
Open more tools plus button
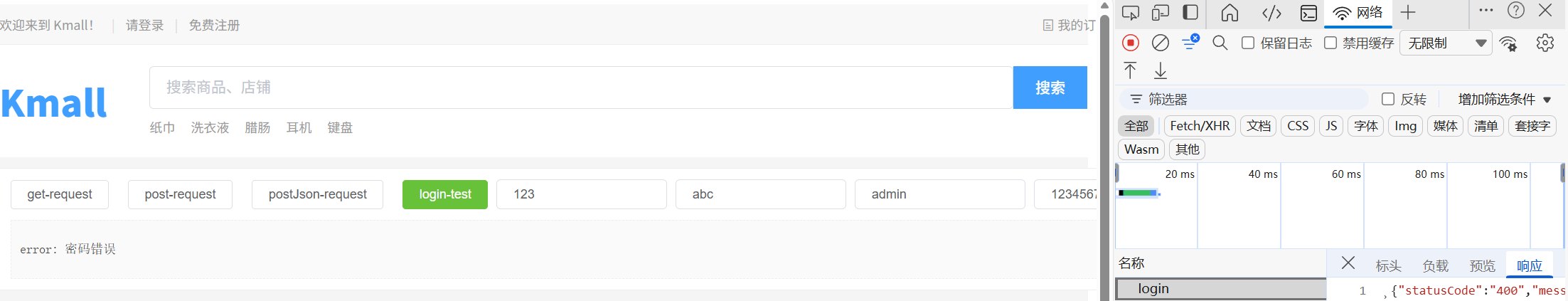[x=1408, y=13]
